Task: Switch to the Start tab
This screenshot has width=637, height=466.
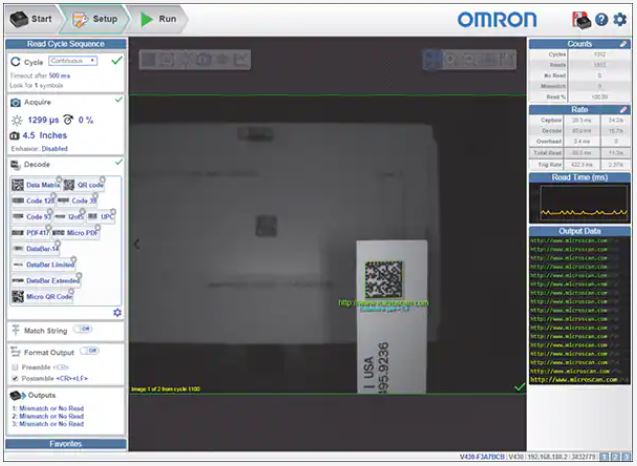Action: (x=31, y=18)
